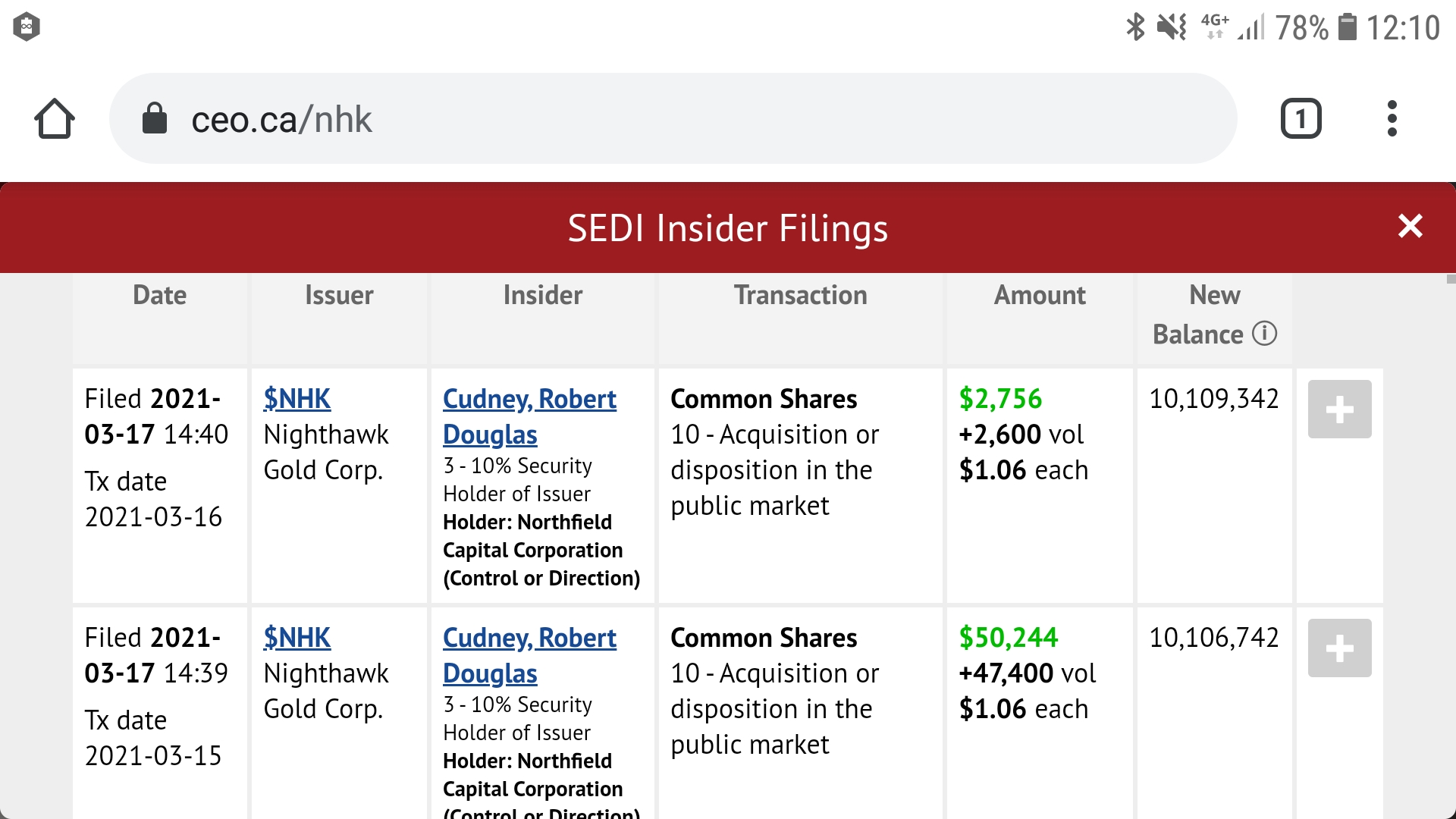Tap the New Balance info icon
Viewport: 1456px width, 819px height.
(1264, 334)
